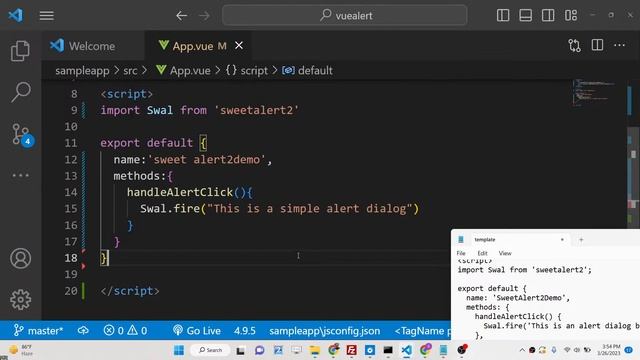Click the taskbar Search box
Screen dimensions: 640x360
[210, 350]
